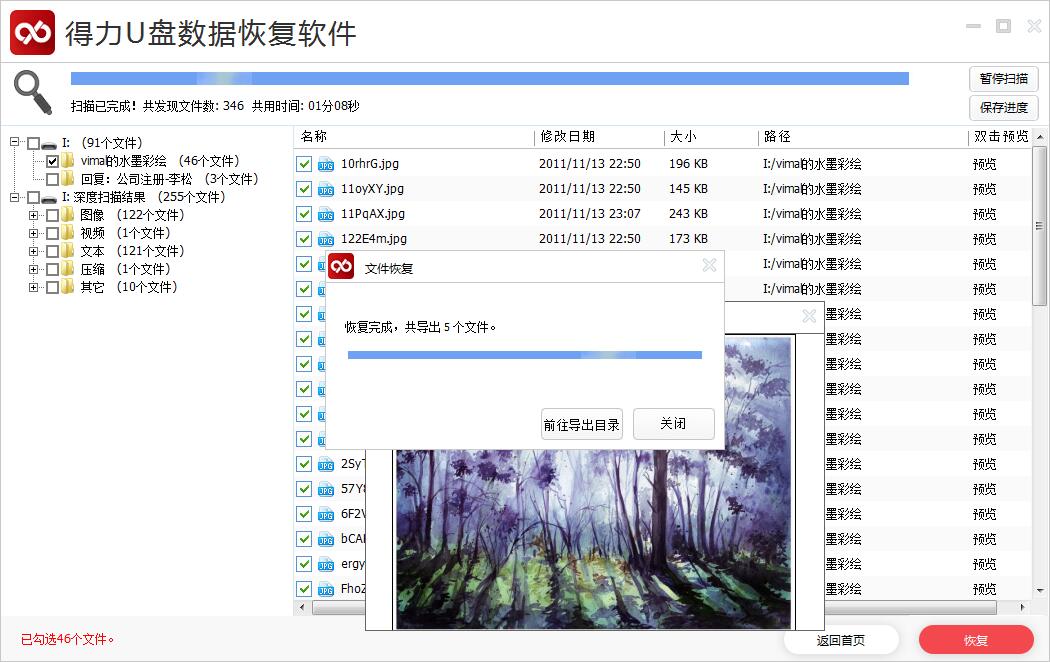Expand the 视频 tree node
The image size is (1050, 662).
tap(33, 233)
